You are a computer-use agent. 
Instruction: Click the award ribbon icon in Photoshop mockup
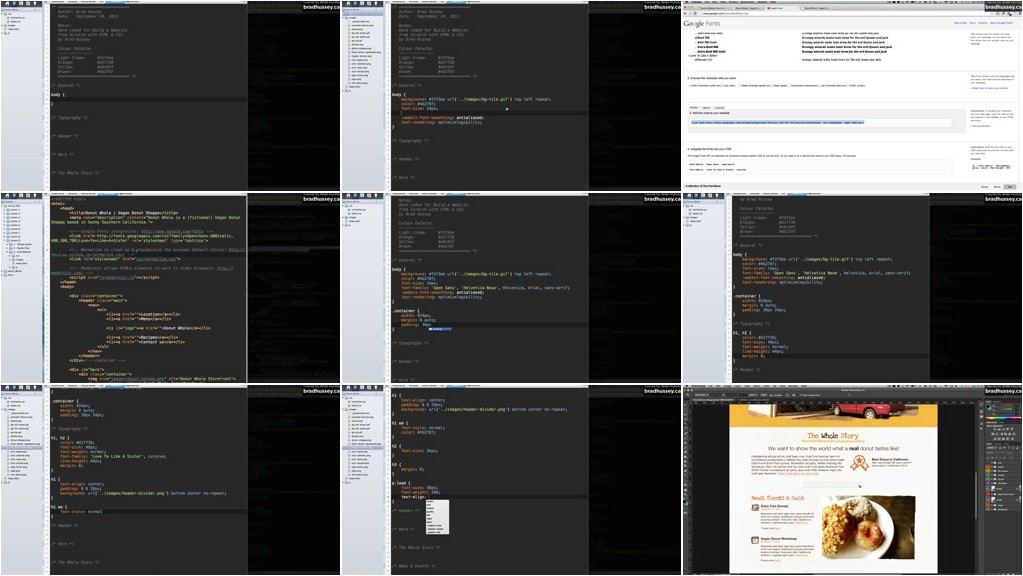point(859,463)
